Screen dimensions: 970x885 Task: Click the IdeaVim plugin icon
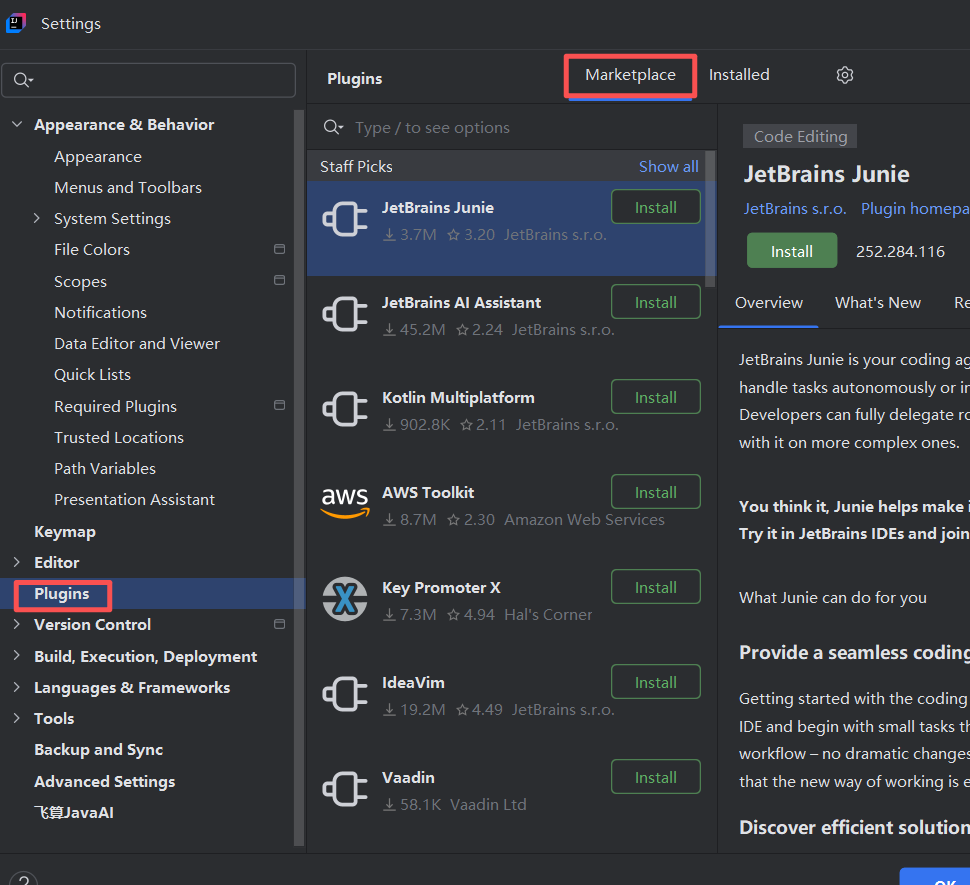point(345,694)
